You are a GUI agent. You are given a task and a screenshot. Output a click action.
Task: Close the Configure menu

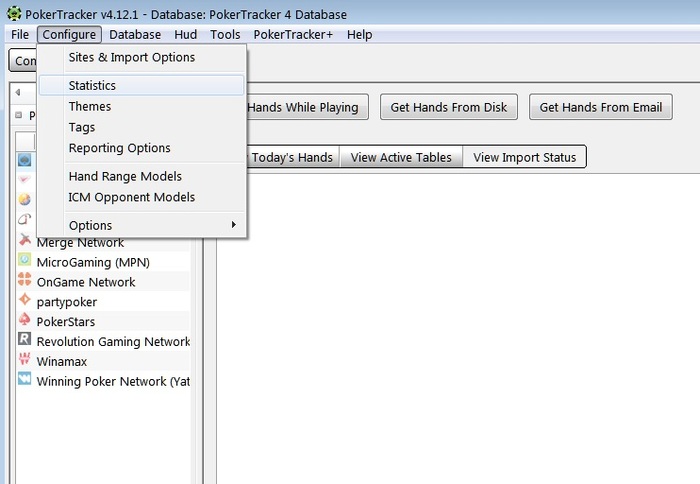tap(69, 34)
